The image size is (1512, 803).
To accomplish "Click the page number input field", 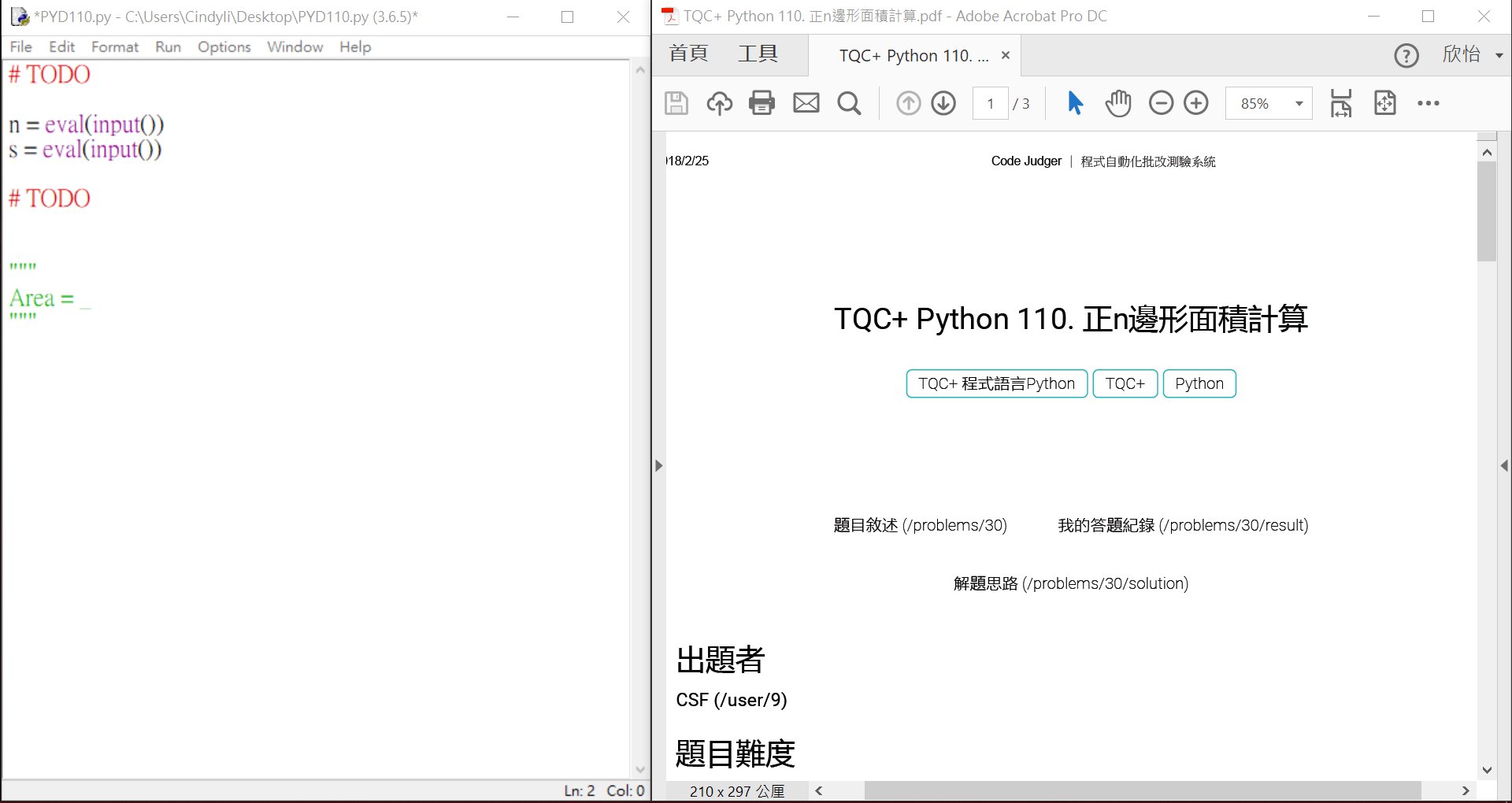I will click(991, 103).
